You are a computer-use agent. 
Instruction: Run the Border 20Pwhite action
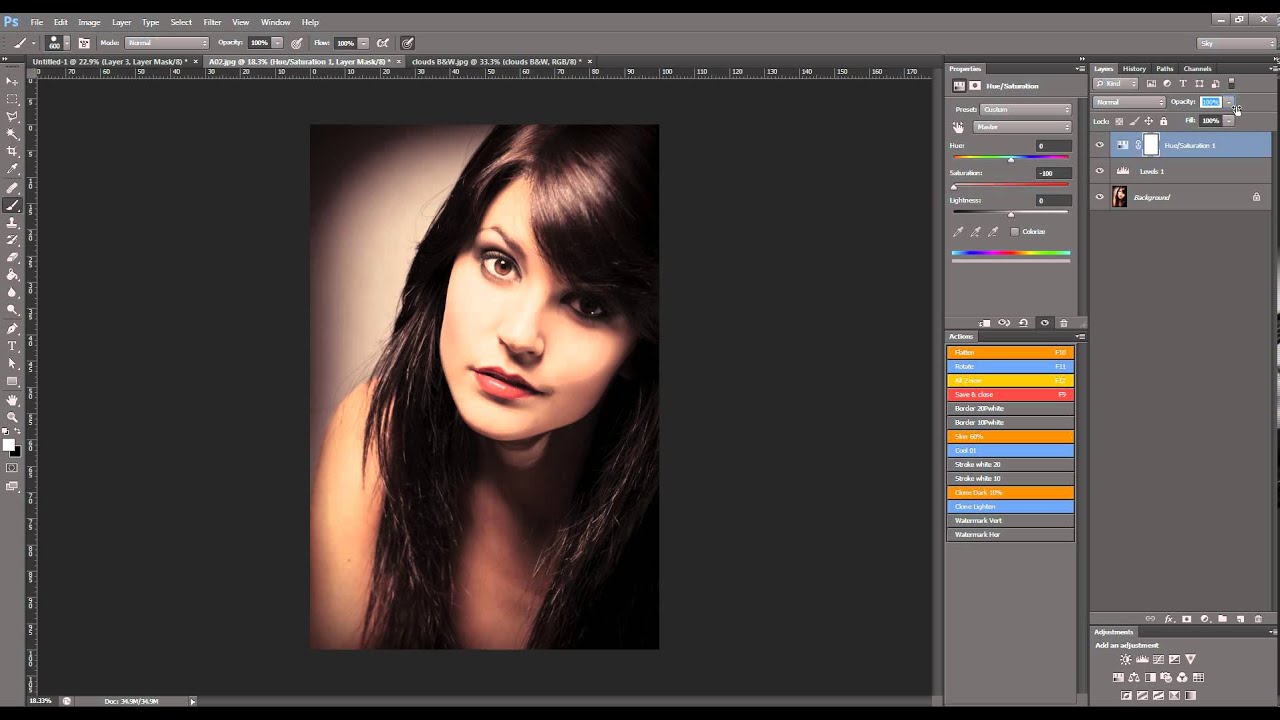pos(1010,408)
